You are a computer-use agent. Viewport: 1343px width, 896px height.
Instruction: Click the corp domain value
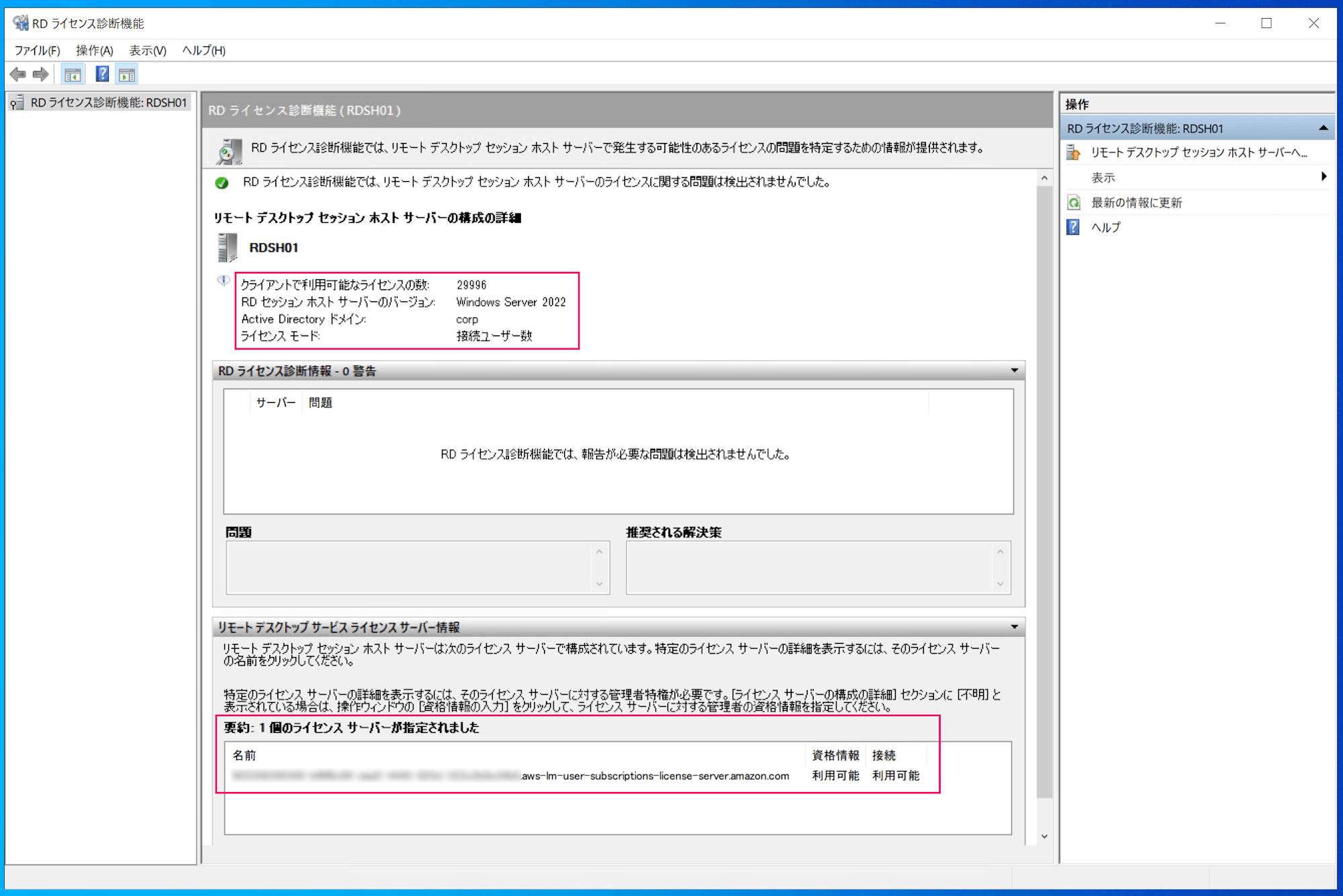tap(467, 319)
